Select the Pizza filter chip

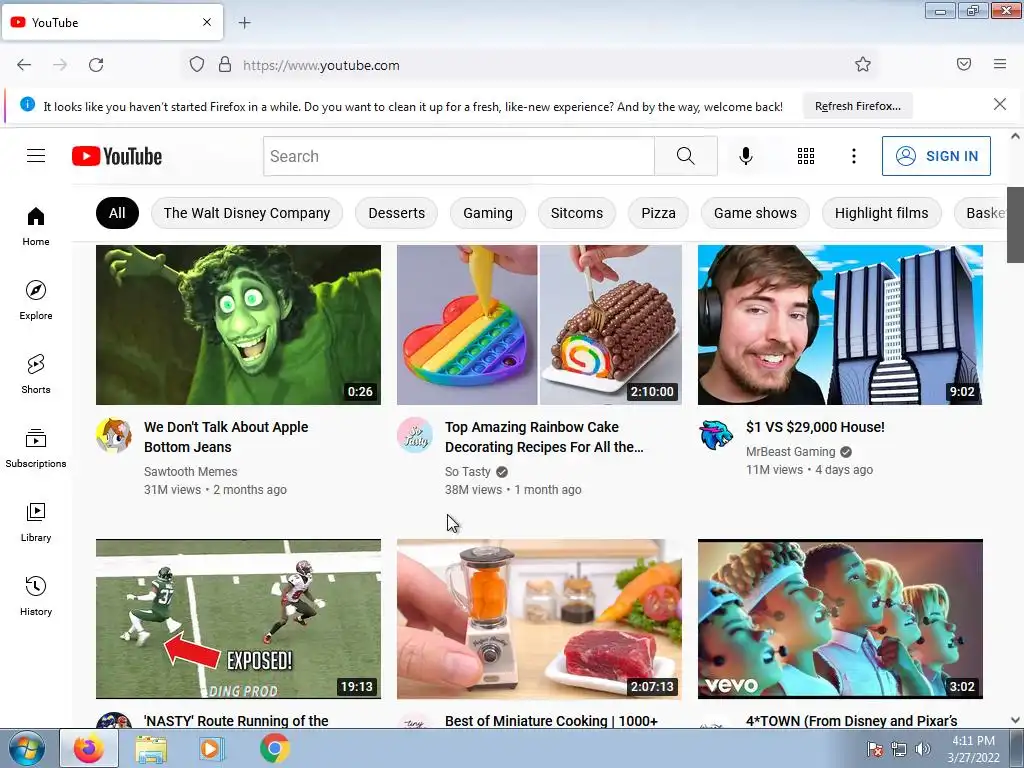[658, 213]
